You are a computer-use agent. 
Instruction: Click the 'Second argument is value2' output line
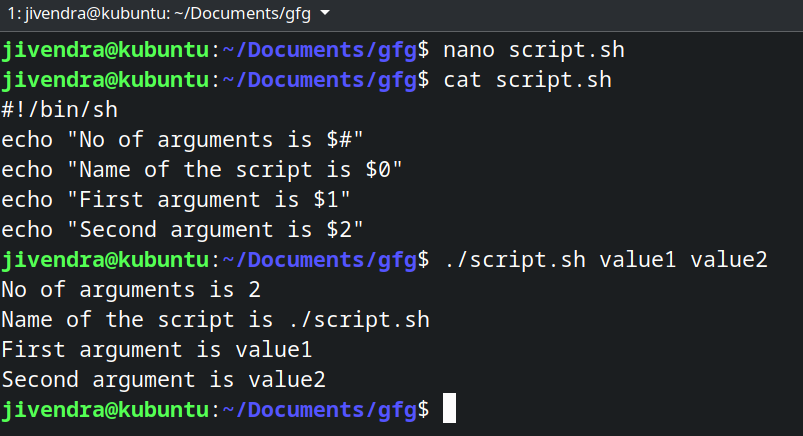[x=163, y=380]
